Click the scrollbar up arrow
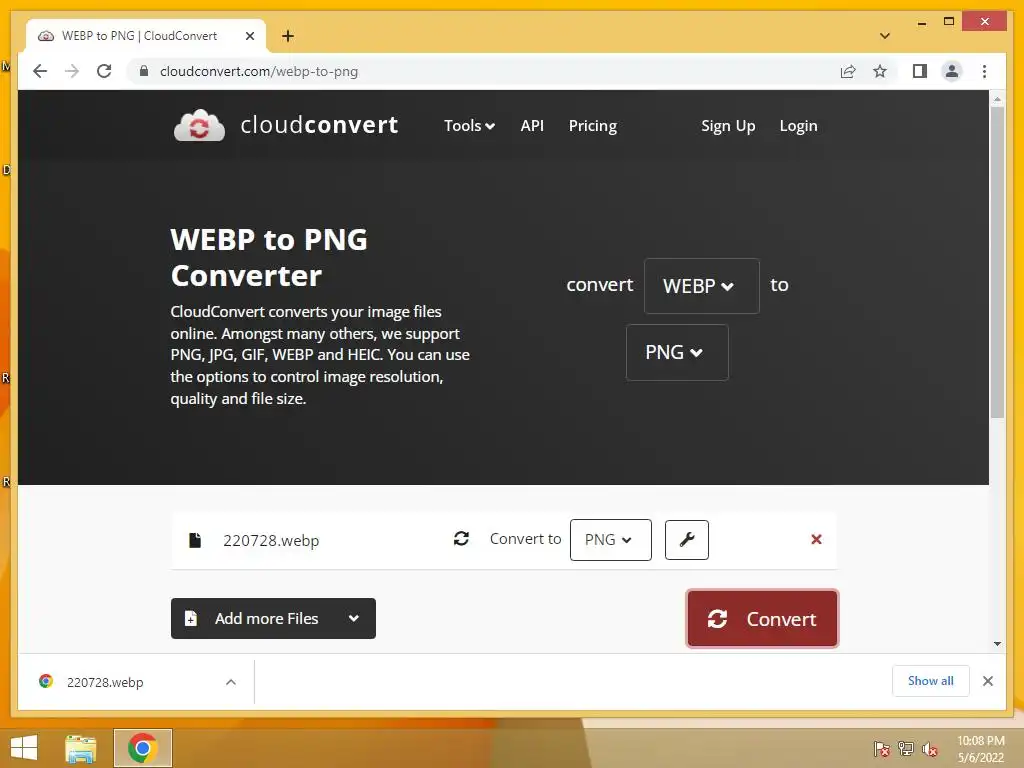Screen dimensions: 1024x768 [997, 99]
